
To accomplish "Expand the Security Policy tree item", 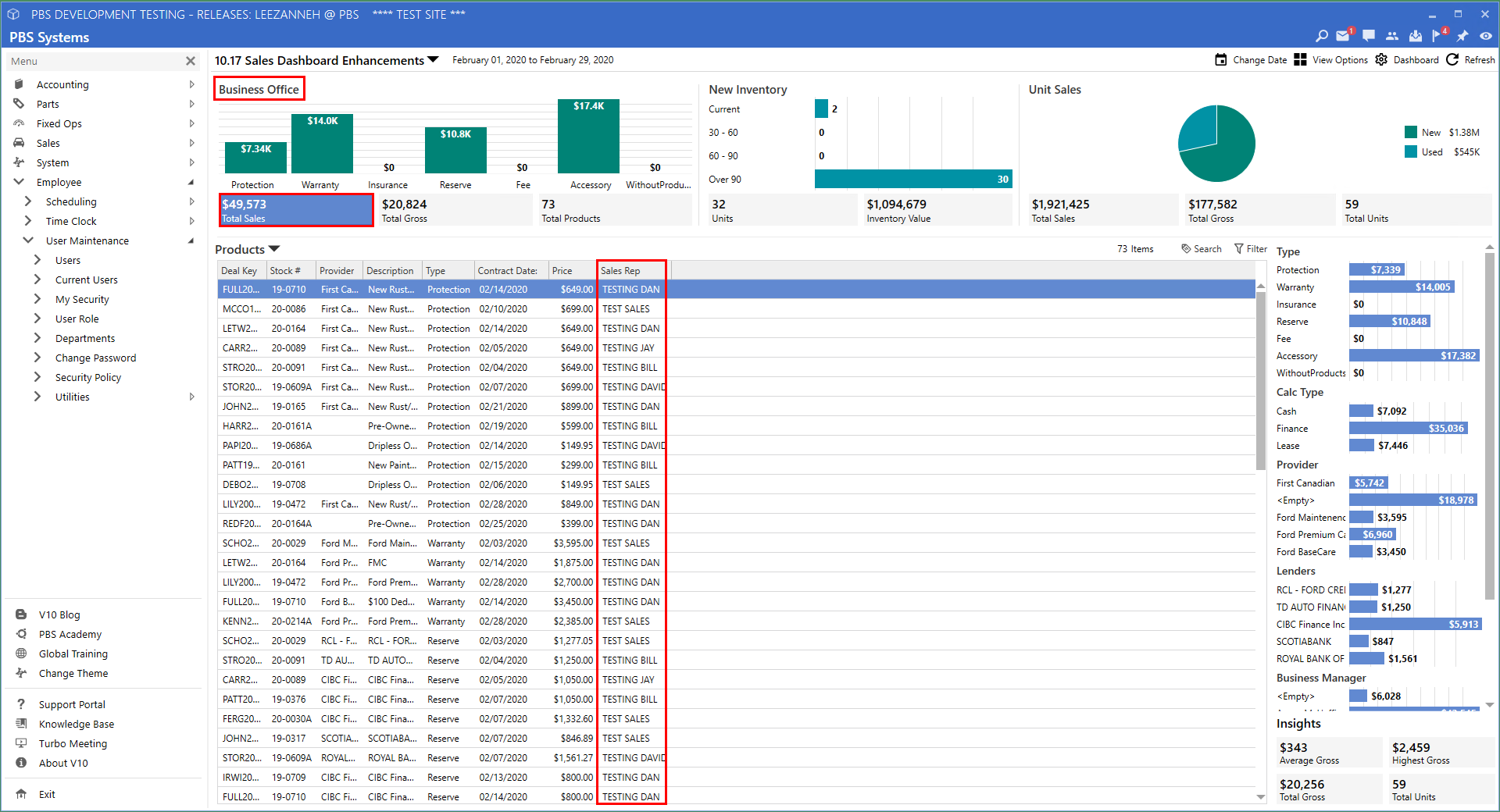I will click(37, 377).
